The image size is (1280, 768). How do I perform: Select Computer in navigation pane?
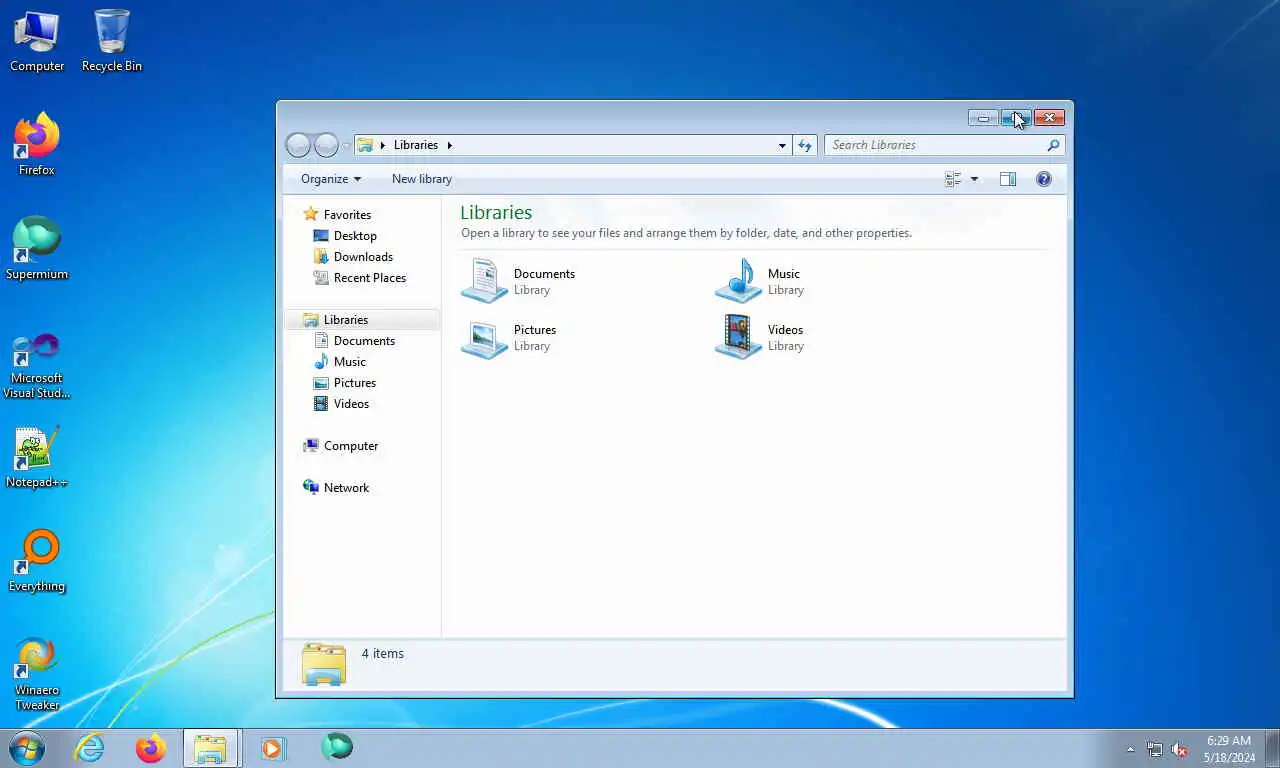tap(340, 446)
